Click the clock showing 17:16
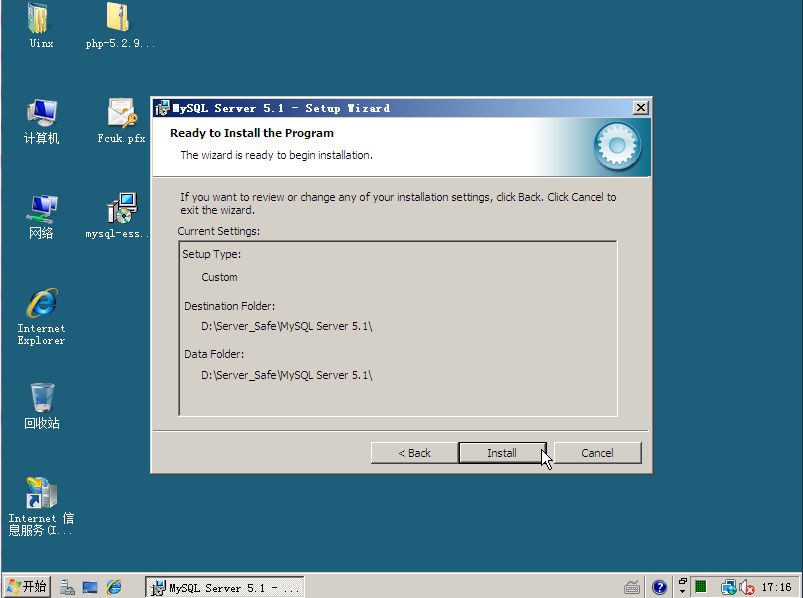803x598 pixels. (x=776, y=587)
